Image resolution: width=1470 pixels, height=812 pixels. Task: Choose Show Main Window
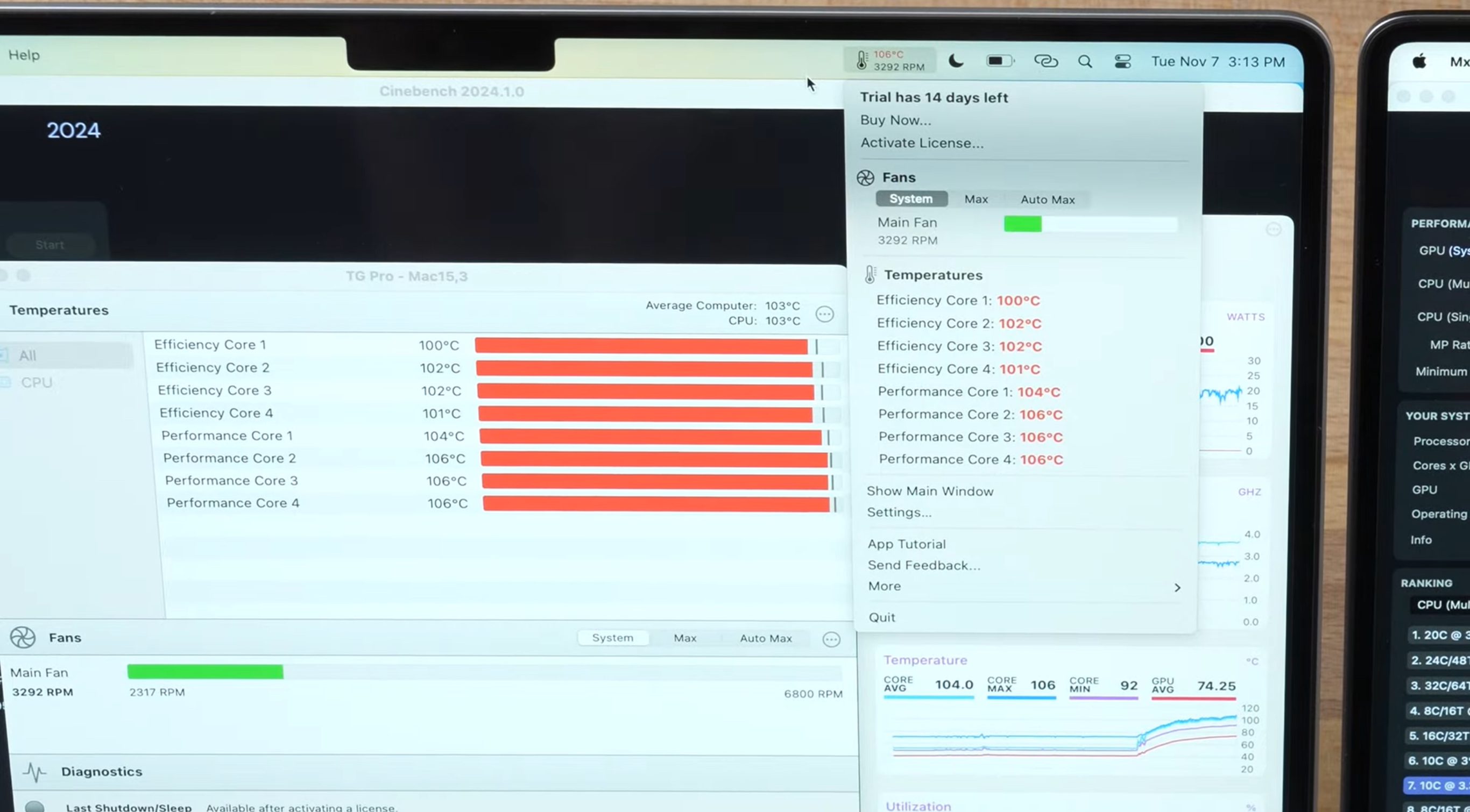930,491
